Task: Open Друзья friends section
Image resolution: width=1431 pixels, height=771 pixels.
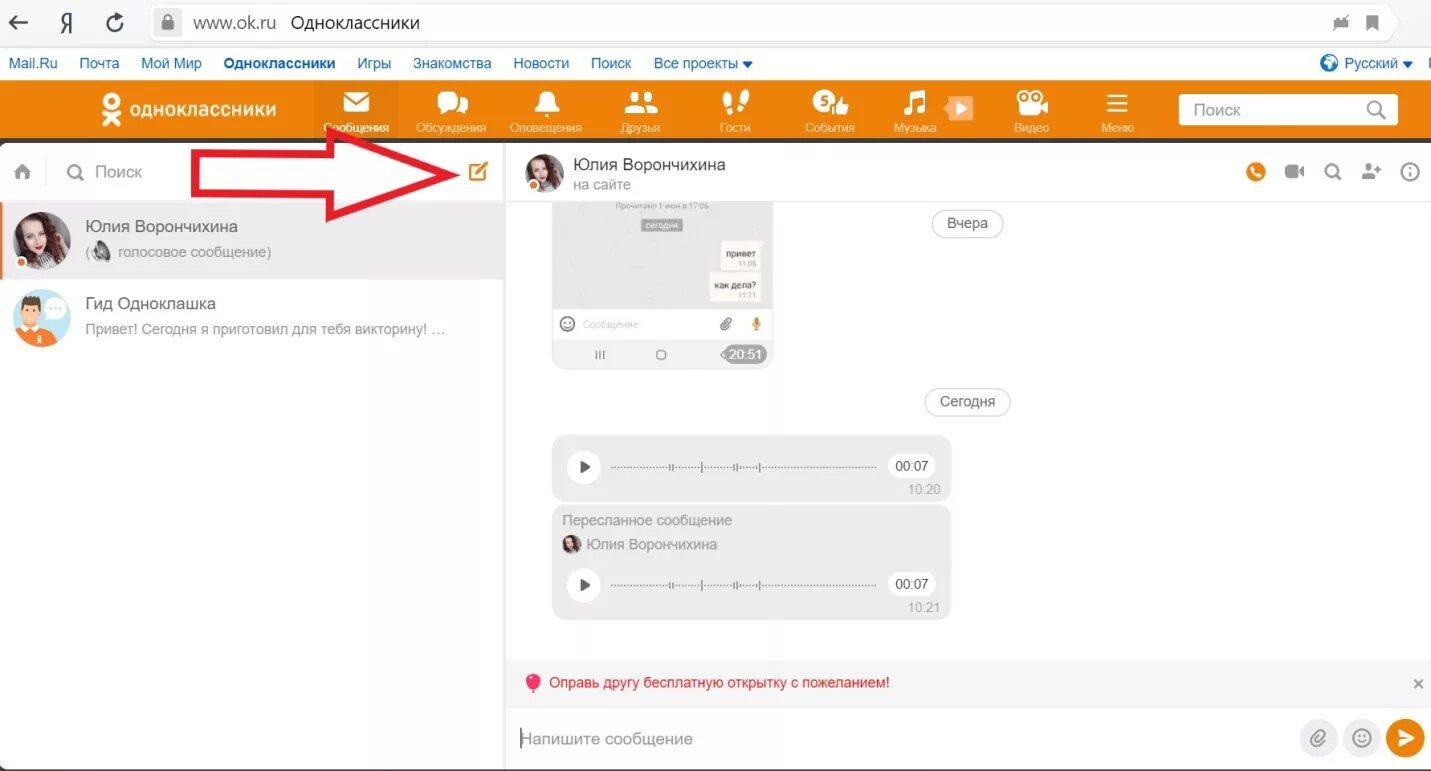Action: [640, 110]
